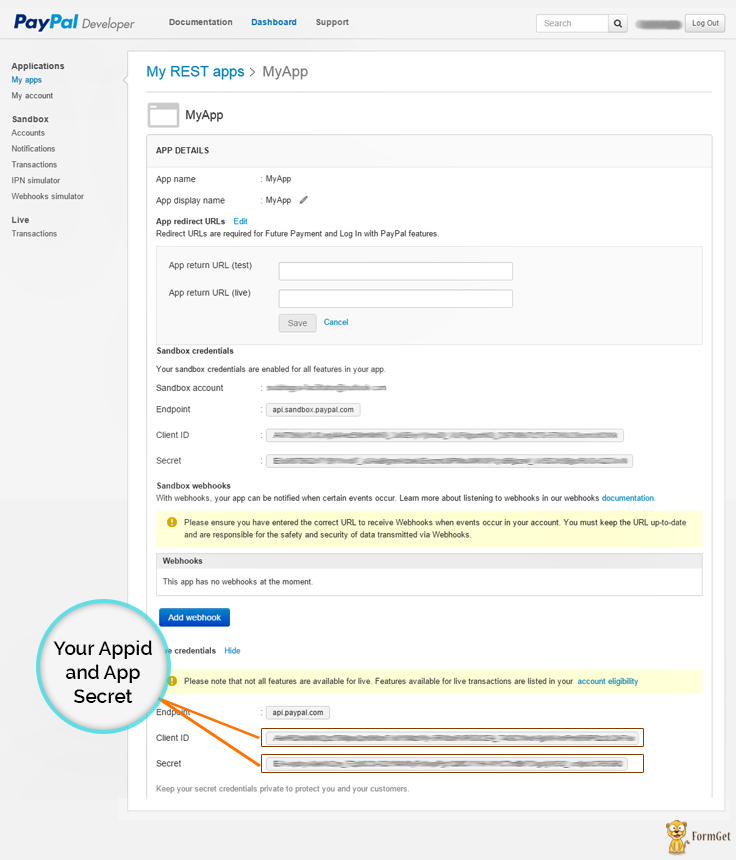
Task: Click the MyApp application window icon
Action: 163,115
